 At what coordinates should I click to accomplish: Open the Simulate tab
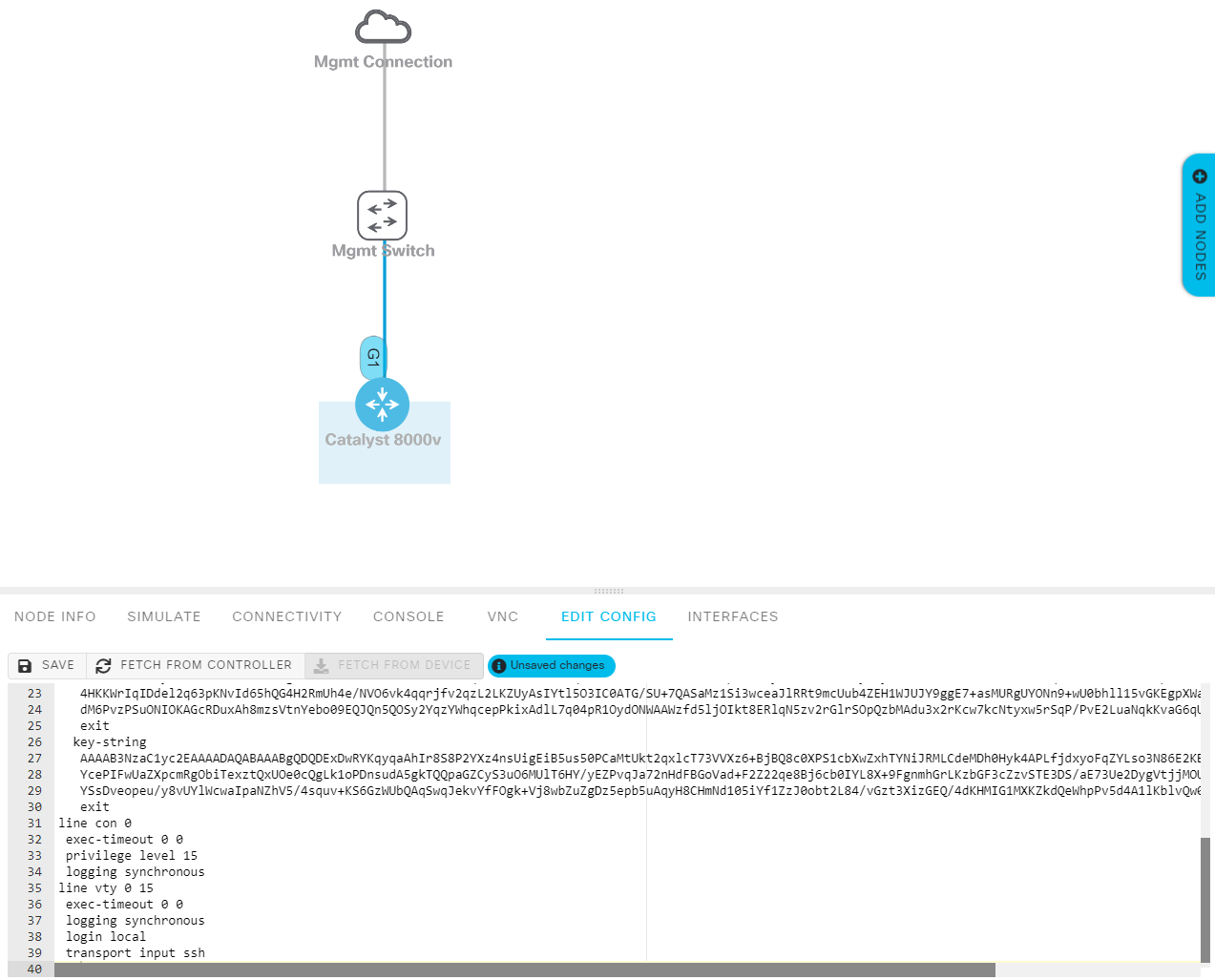pyautogui.click(x=164, y=616)
